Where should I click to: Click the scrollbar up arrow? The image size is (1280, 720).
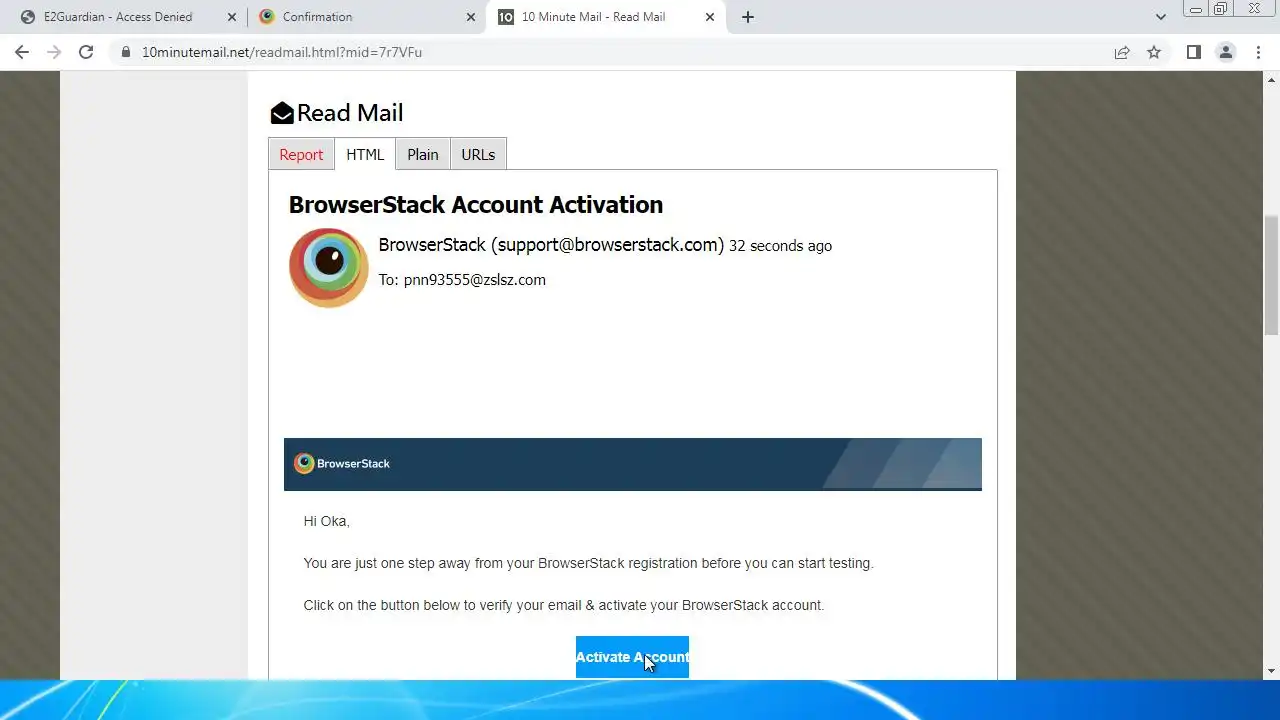1272,79
